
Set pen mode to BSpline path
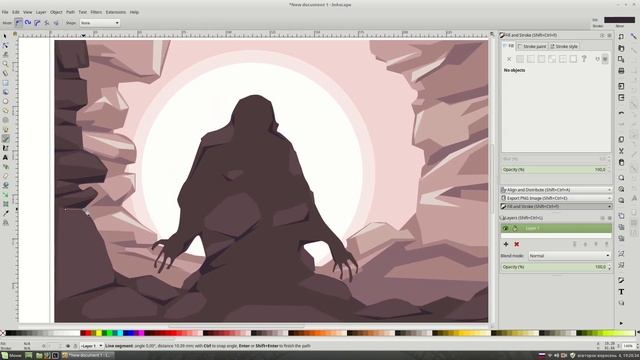click(37, 23)
